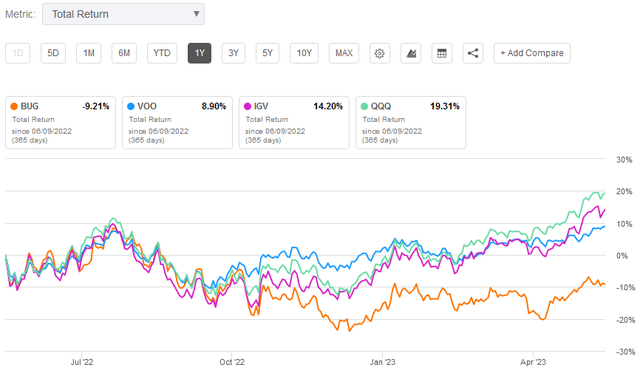Select the active 1Y range button
640x376 pixels.
tap(199, 53)
